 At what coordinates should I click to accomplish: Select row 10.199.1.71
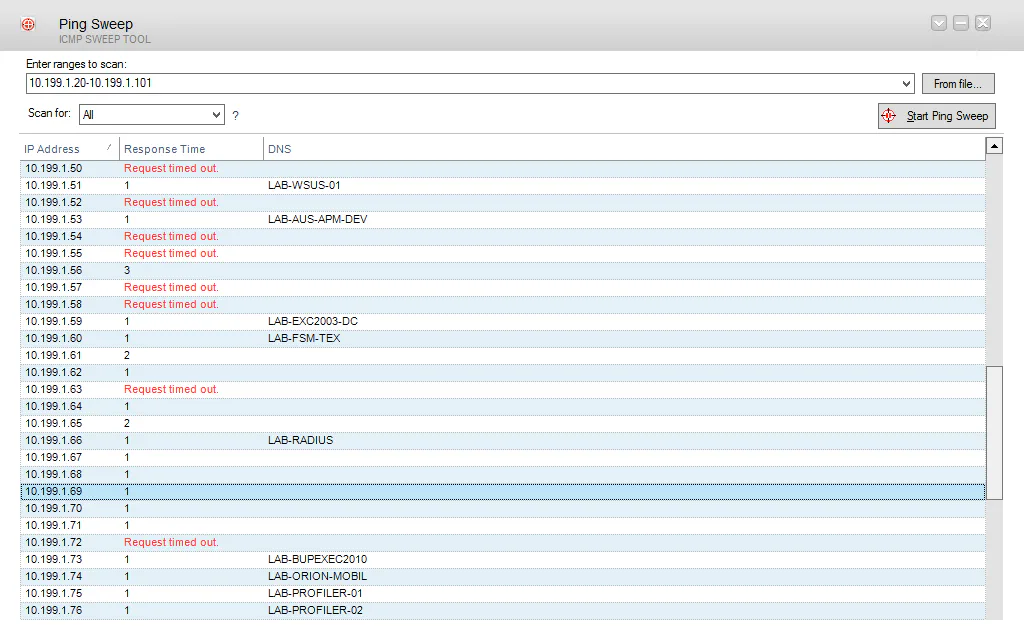click(502, 525)
